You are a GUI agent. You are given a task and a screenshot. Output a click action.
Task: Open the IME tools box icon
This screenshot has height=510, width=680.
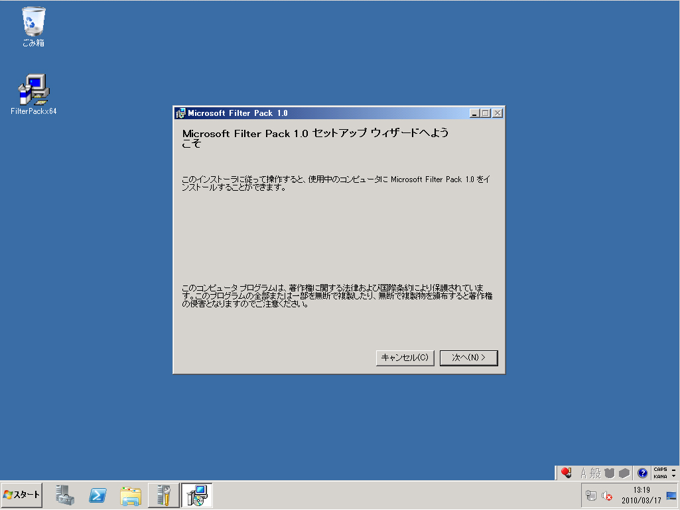coord(624,473)
